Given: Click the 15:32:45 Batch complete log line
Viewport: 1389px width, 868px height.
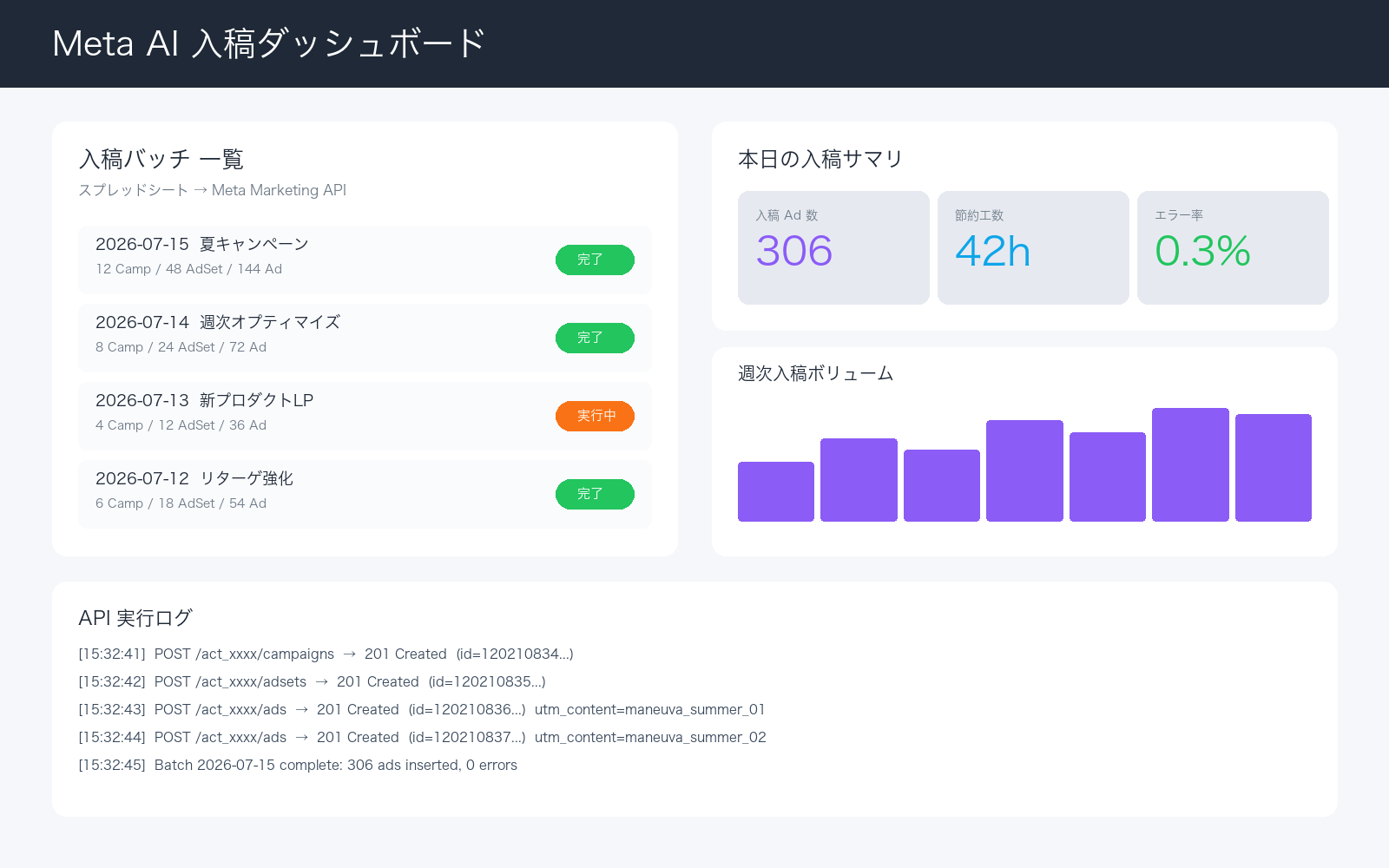Looking at the screenshot, I should coord(298,765).
